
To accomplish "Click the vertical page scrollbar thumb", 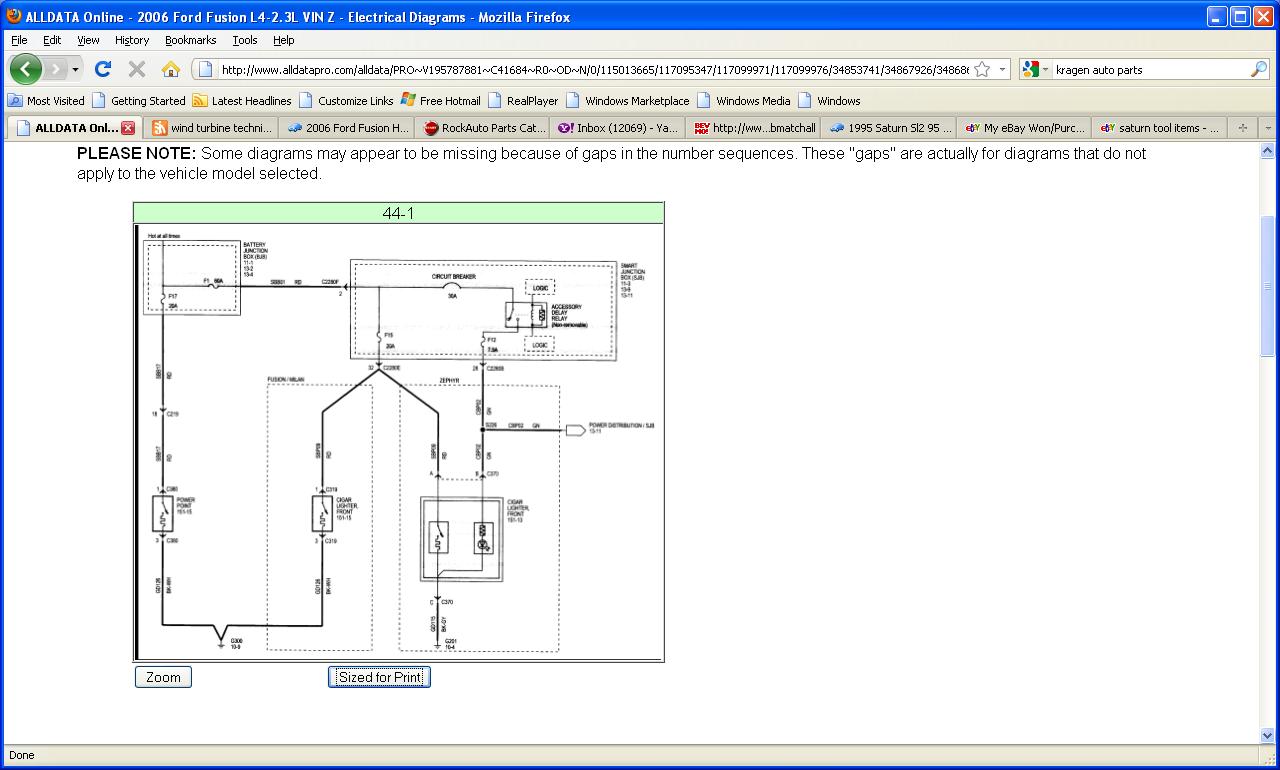I will point(1268,285).
